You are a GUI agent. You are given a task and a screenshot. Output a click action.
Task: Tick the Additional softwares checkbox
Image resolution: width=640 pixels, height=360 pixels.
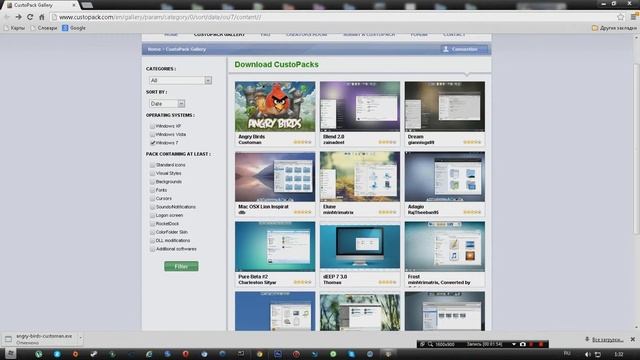point(153,249)
